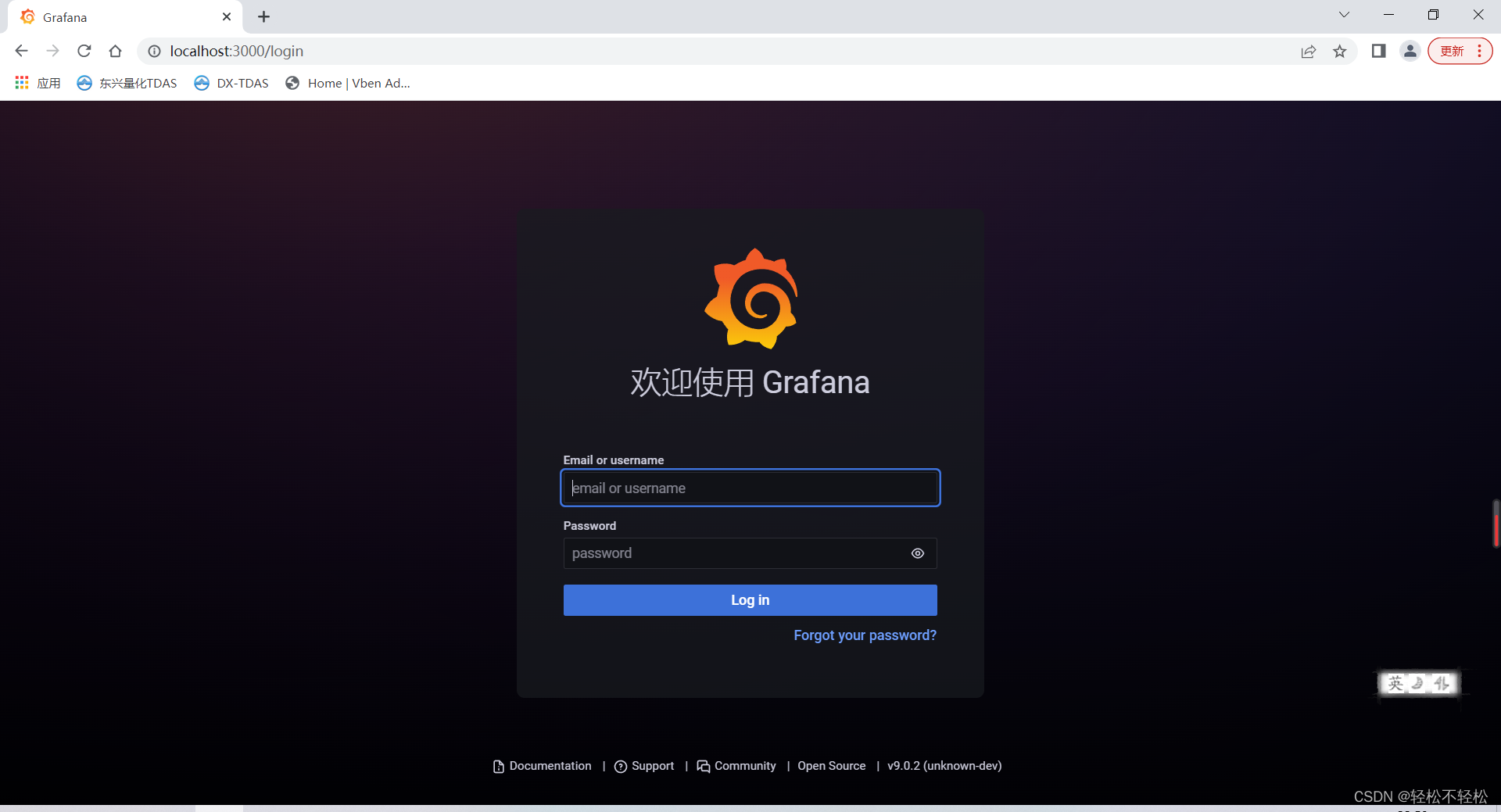
Task: Click the address bar URL localhost:3000/login
Action: click(x=237, y=51)
